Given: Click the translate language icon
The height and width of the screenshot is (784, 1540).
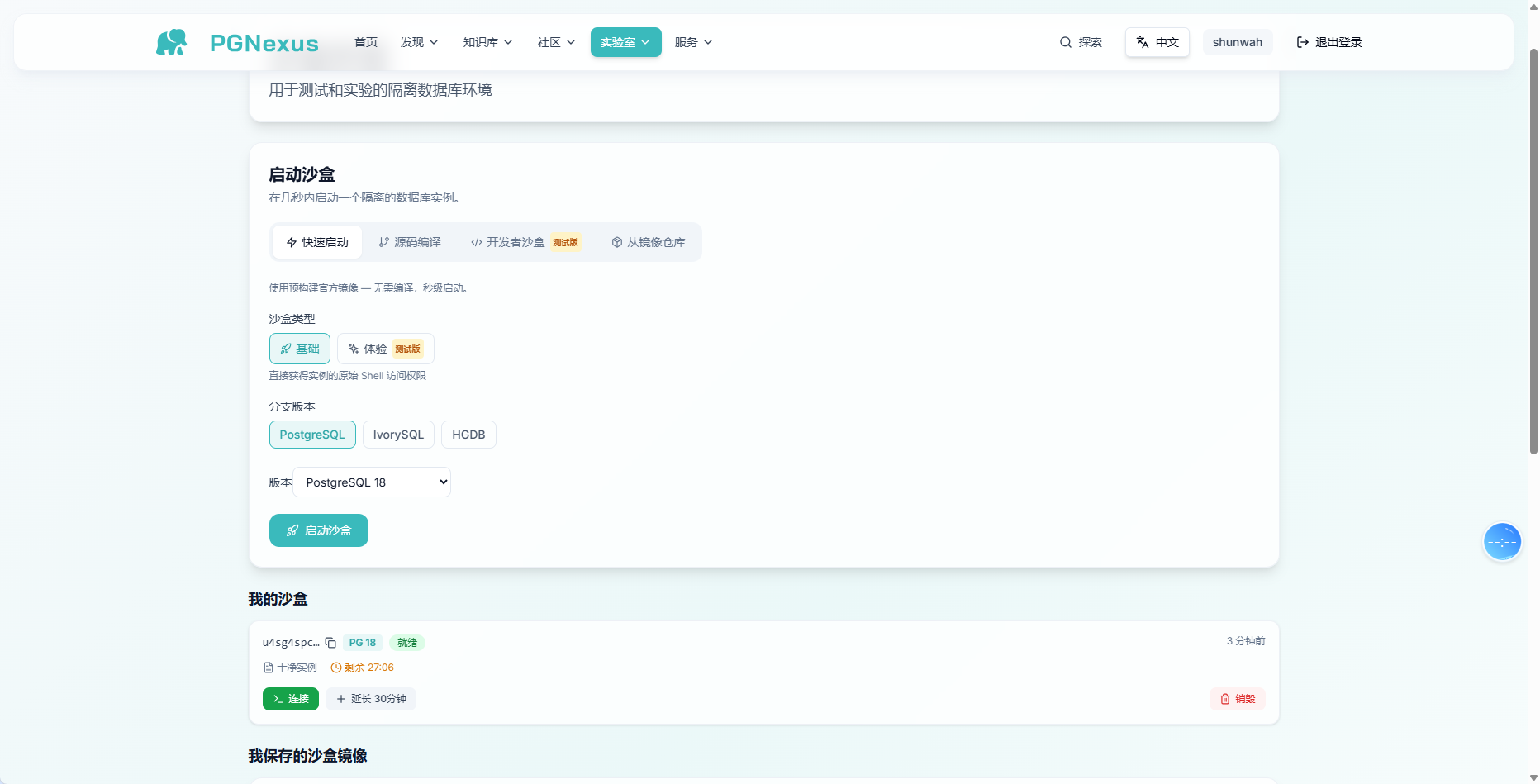Looking at the screenshot, I should 1143,42.
